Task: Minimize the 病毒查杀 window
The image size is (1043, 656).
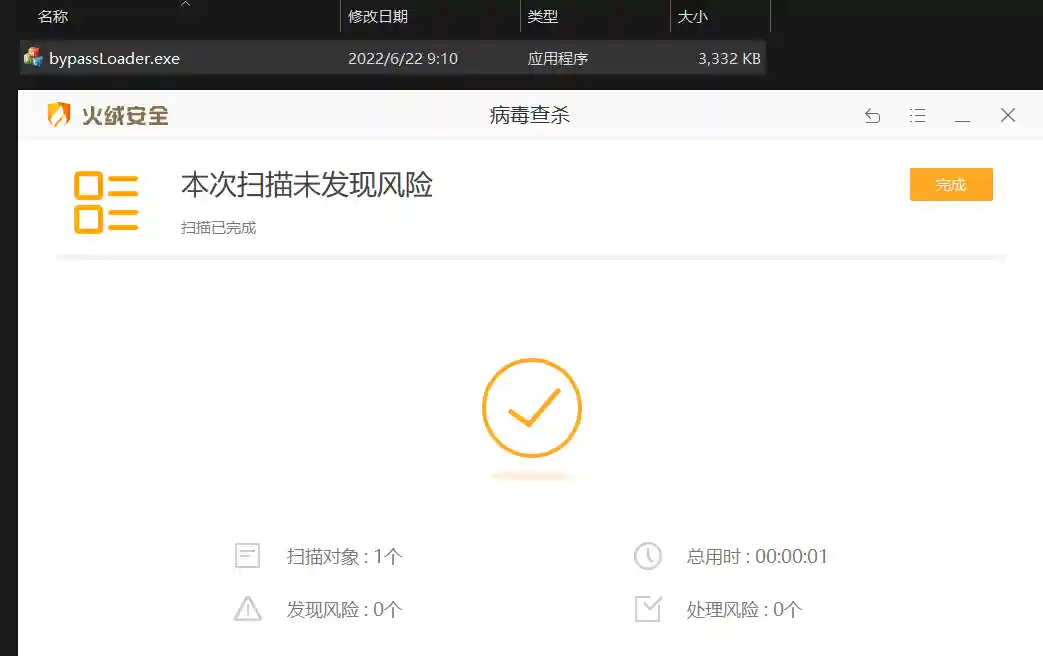Action: pos(962,120)
